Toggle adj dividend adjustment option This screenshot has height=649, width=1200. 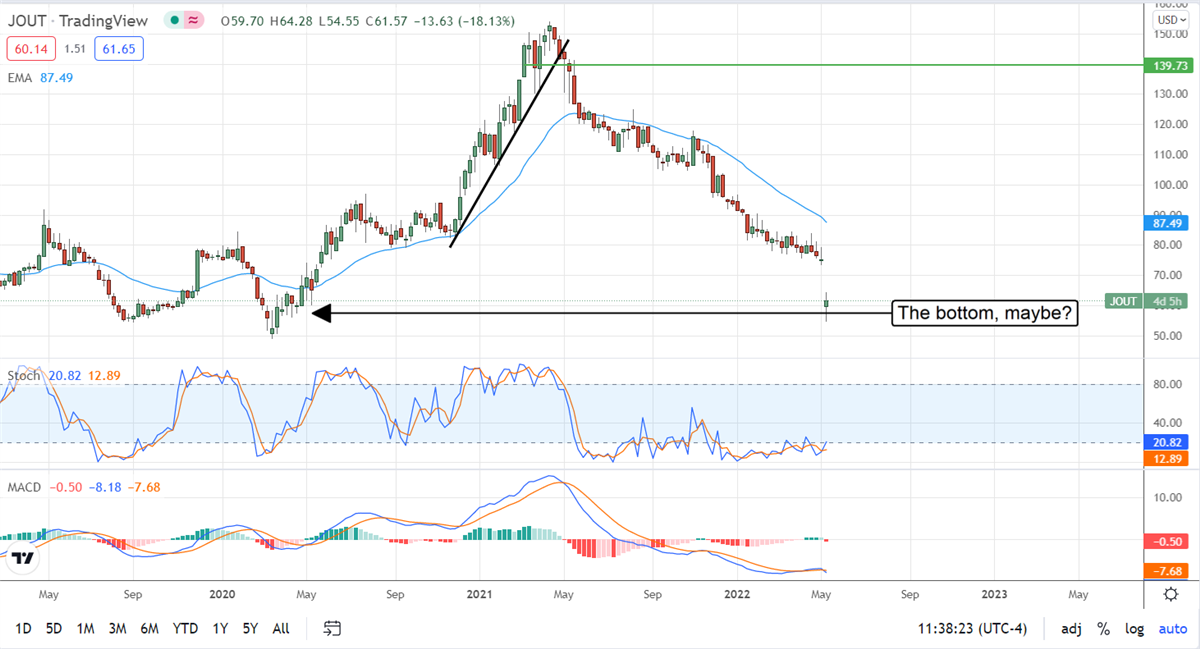tap(1070, 629)
